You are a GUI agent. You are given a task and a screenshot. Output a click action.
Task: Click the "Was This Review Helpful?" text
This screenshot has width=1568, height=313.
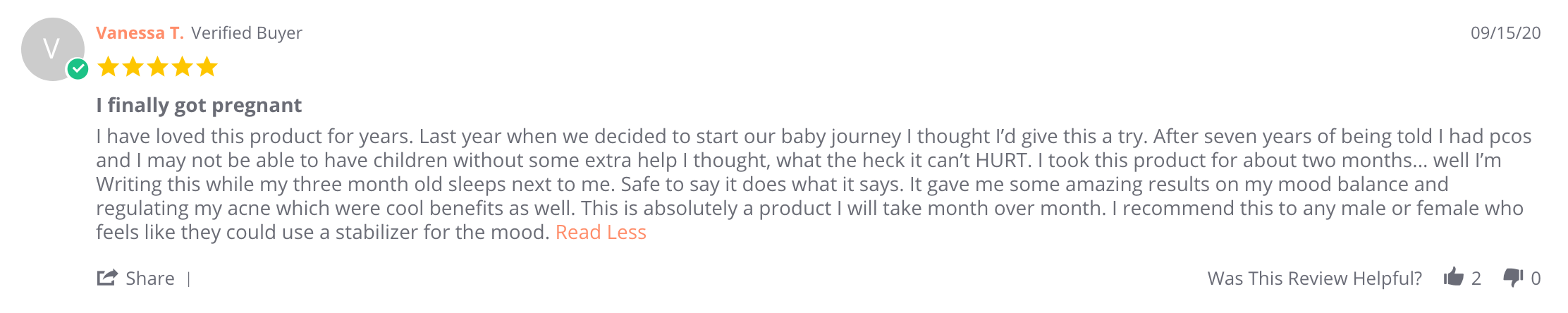1314,278
